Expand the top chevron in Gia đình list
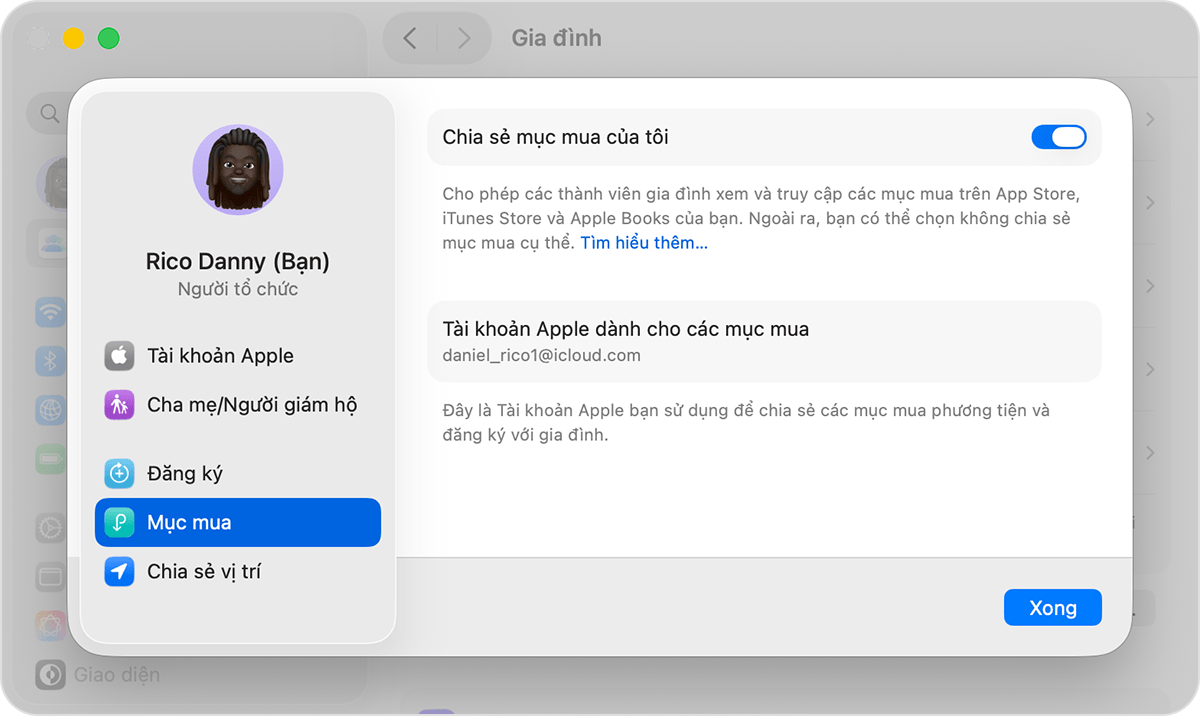The height and width of the screenshot is (716, 1200). (1148, 117)
